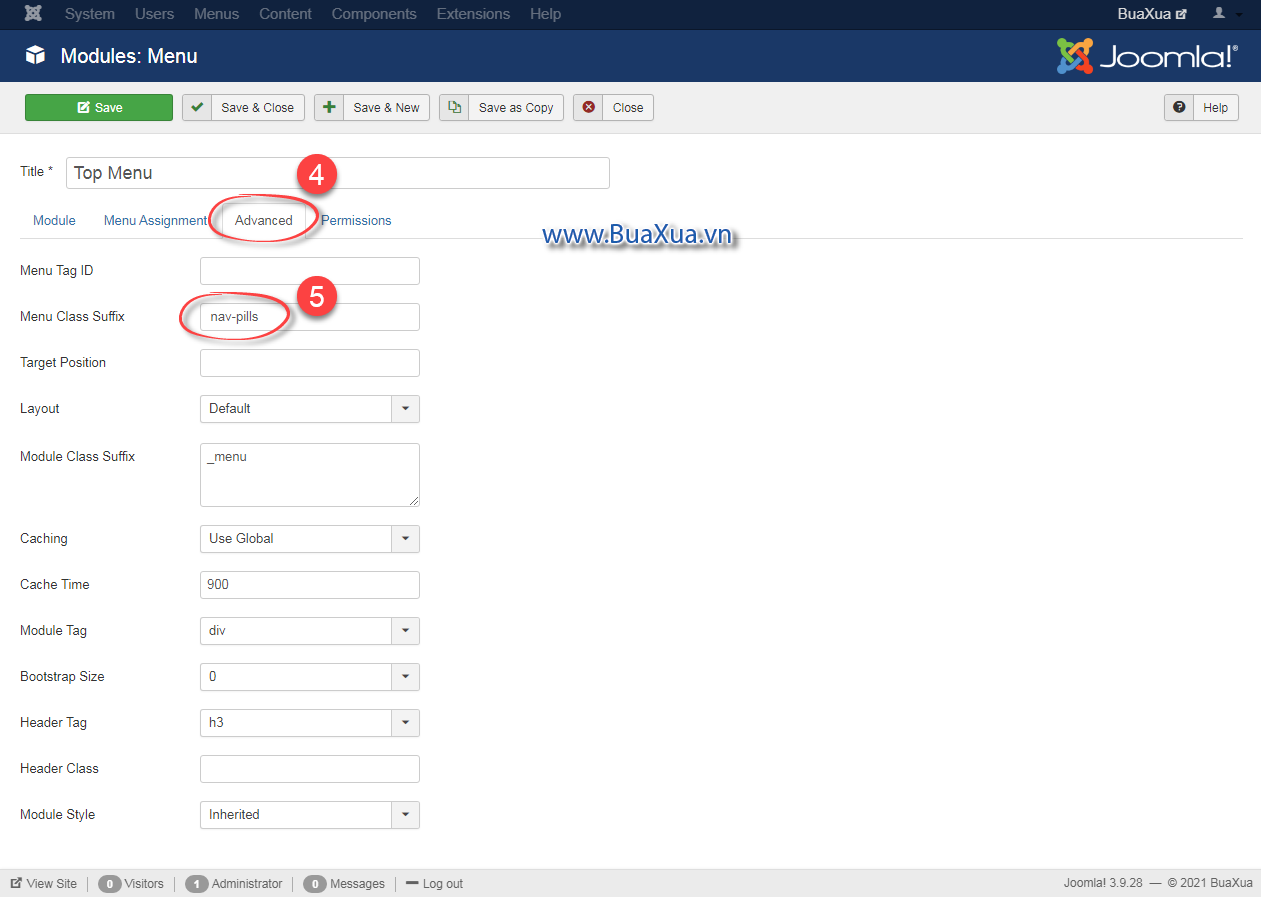Image resolution: width=1261 pixels, height=897 pixels.
Task: Open the Extensions menu
Action: coord(473,14)
